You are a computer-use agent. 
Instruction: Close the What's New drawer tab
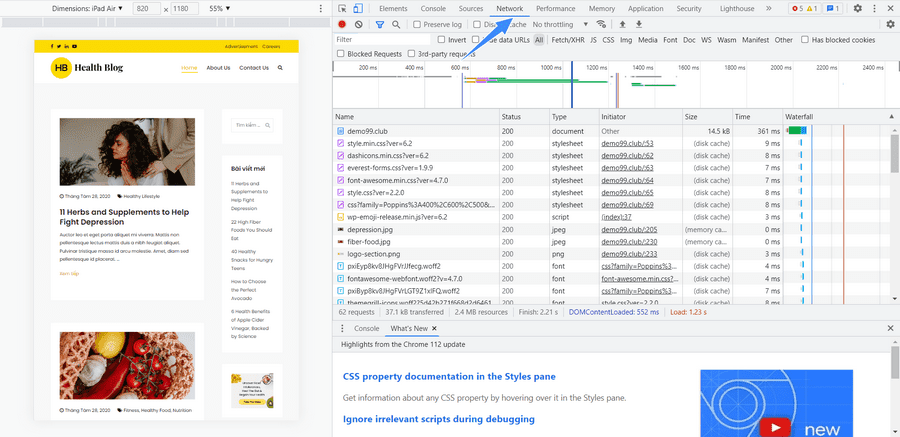click(435, 328)
